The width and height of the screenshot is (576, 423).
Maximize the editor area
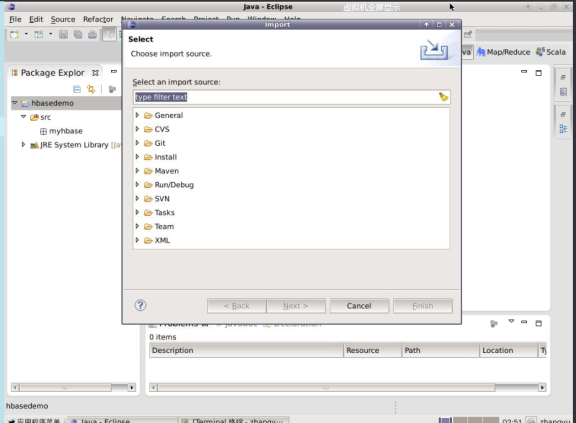click(539, 73)
